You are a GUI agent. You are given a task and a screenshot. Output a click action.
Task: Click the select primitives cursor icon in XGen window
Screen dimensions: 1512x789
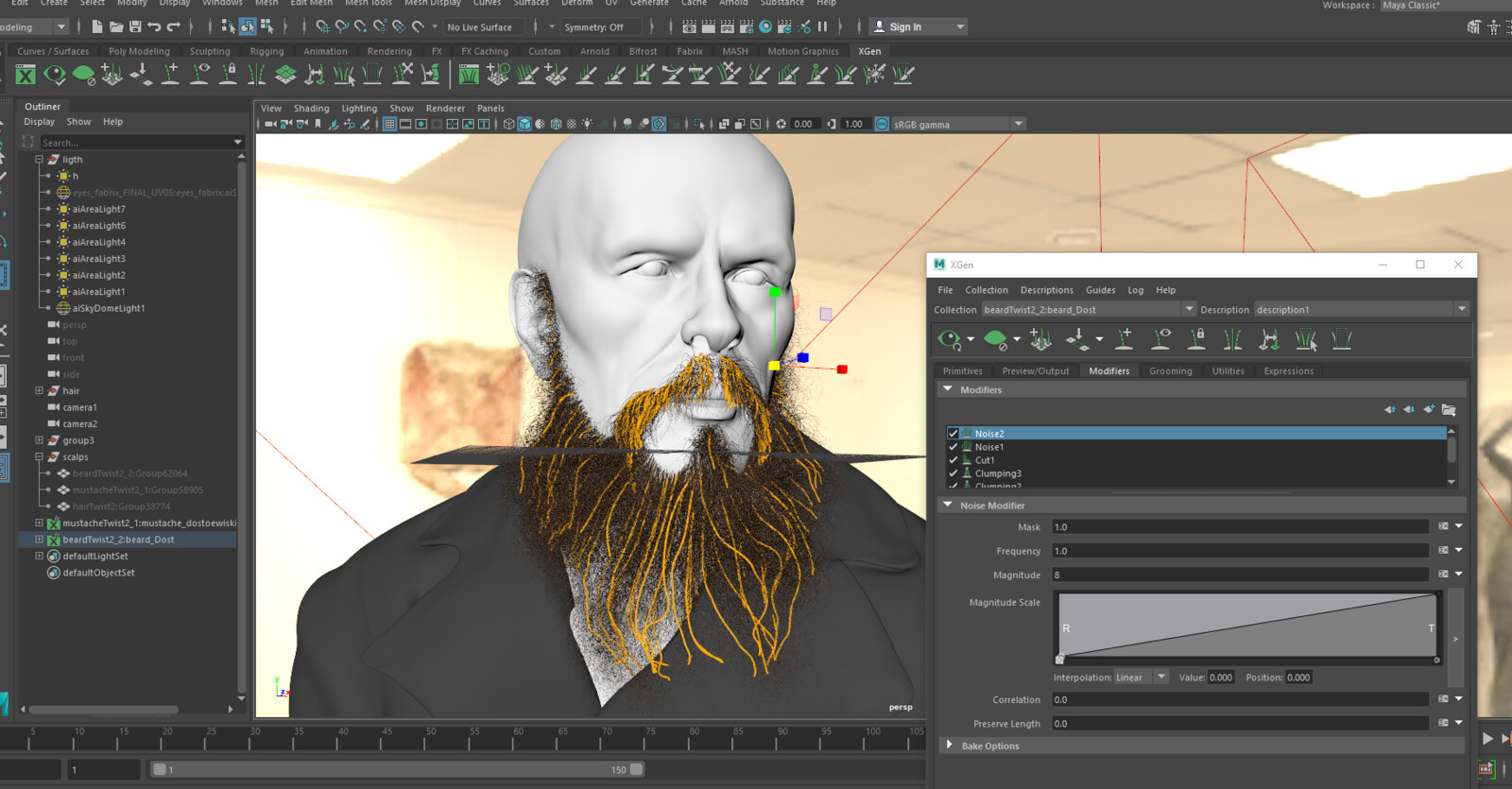click(x=1306, y=338)
